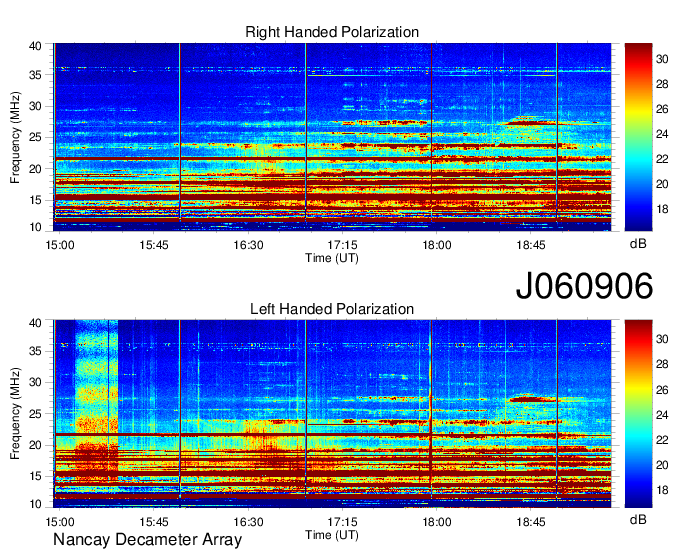The image size is (680, 552).
Task: Click the dB unit label of the upper color bar
Action: coord(638,245)
